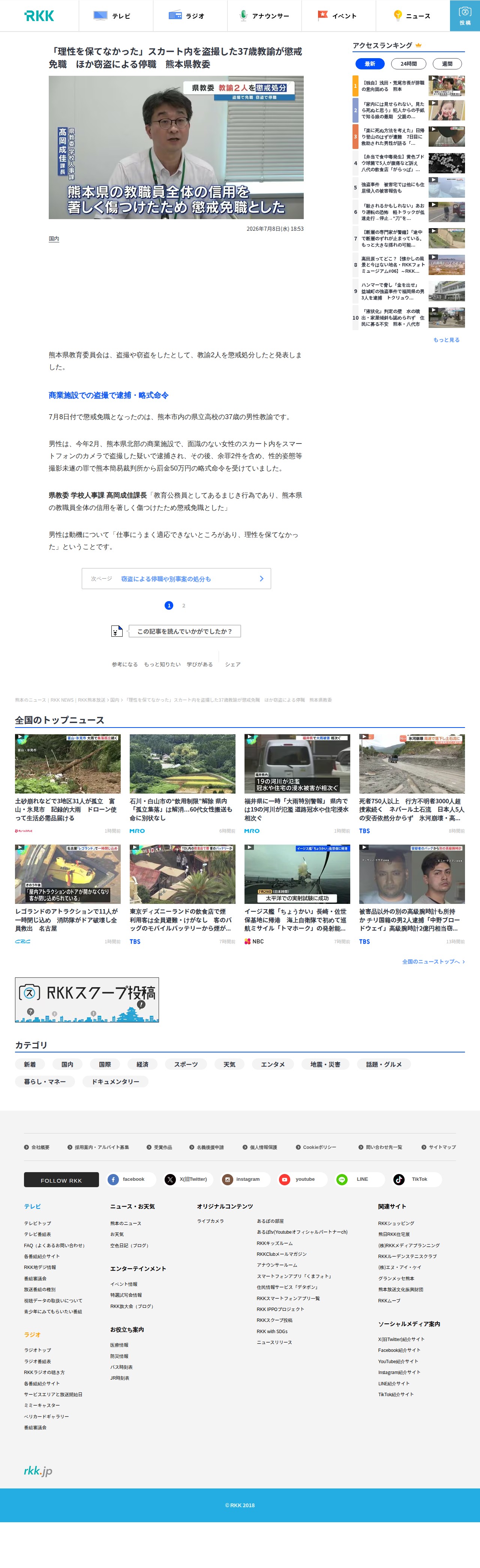Open the RKKスクープ投稿 banner
This screenshot has width=480, height=1568.
point(87,1000)
